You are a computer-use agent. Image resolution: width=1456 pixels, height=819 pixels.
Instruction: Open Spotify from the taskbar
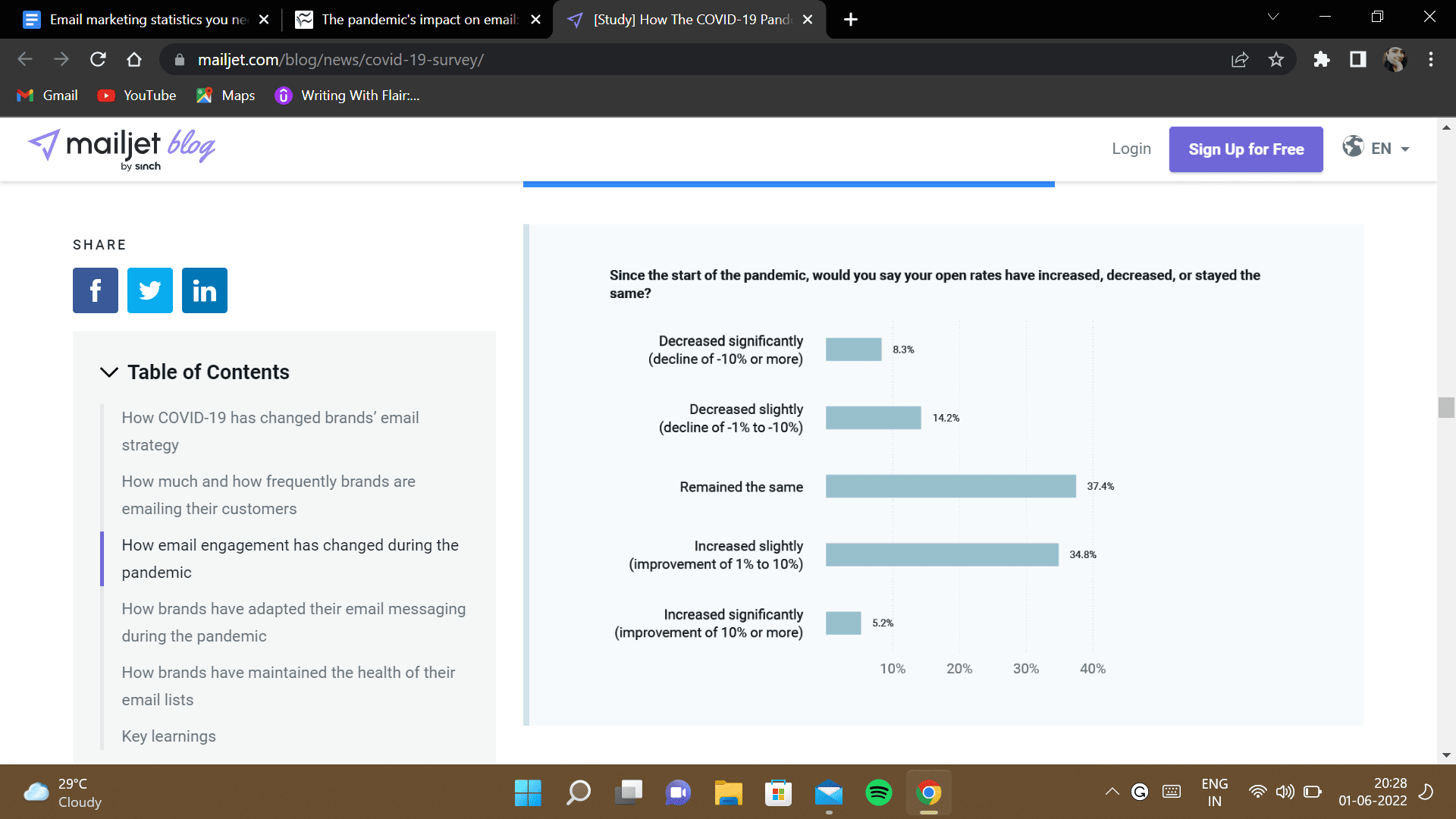coord(878,792)
